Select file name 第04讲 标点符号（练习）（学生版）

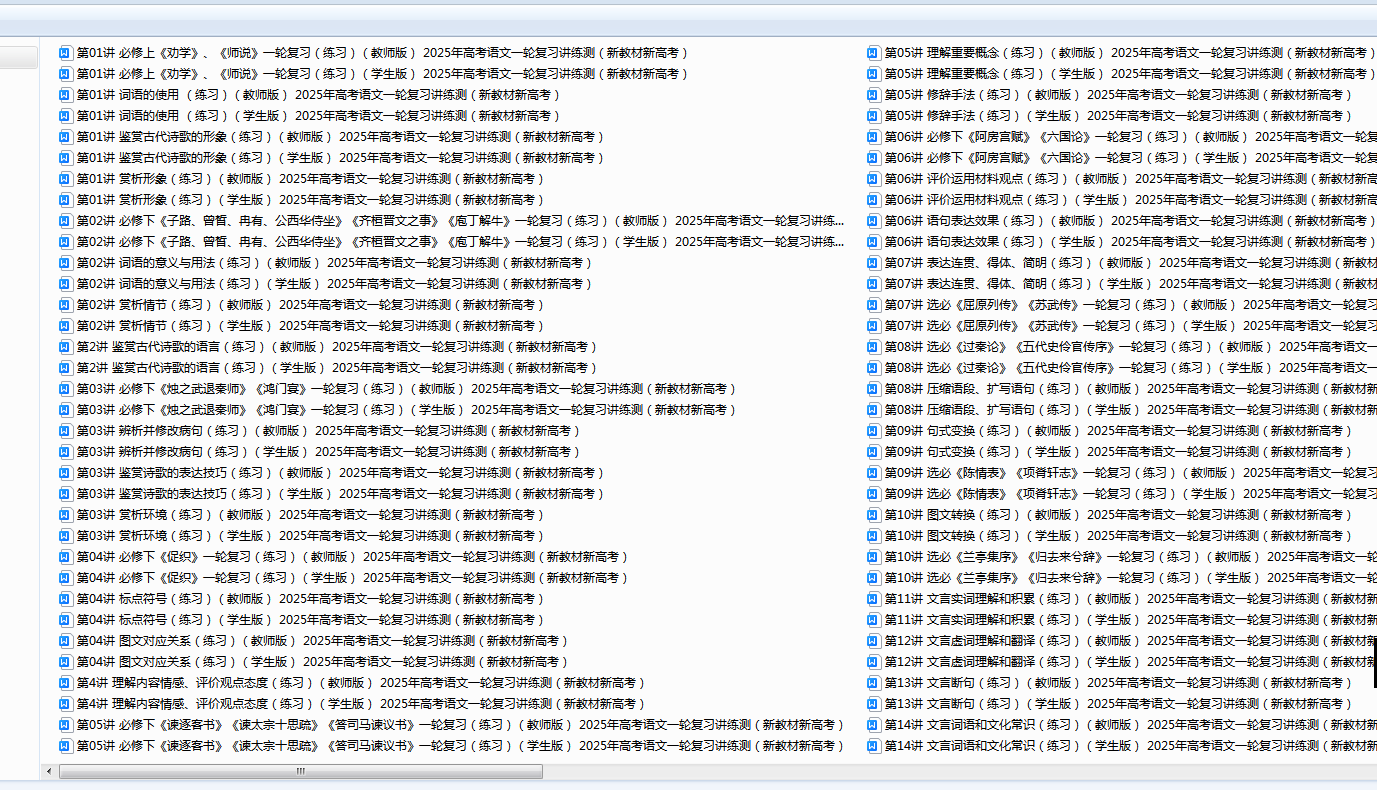pos(311,619)
